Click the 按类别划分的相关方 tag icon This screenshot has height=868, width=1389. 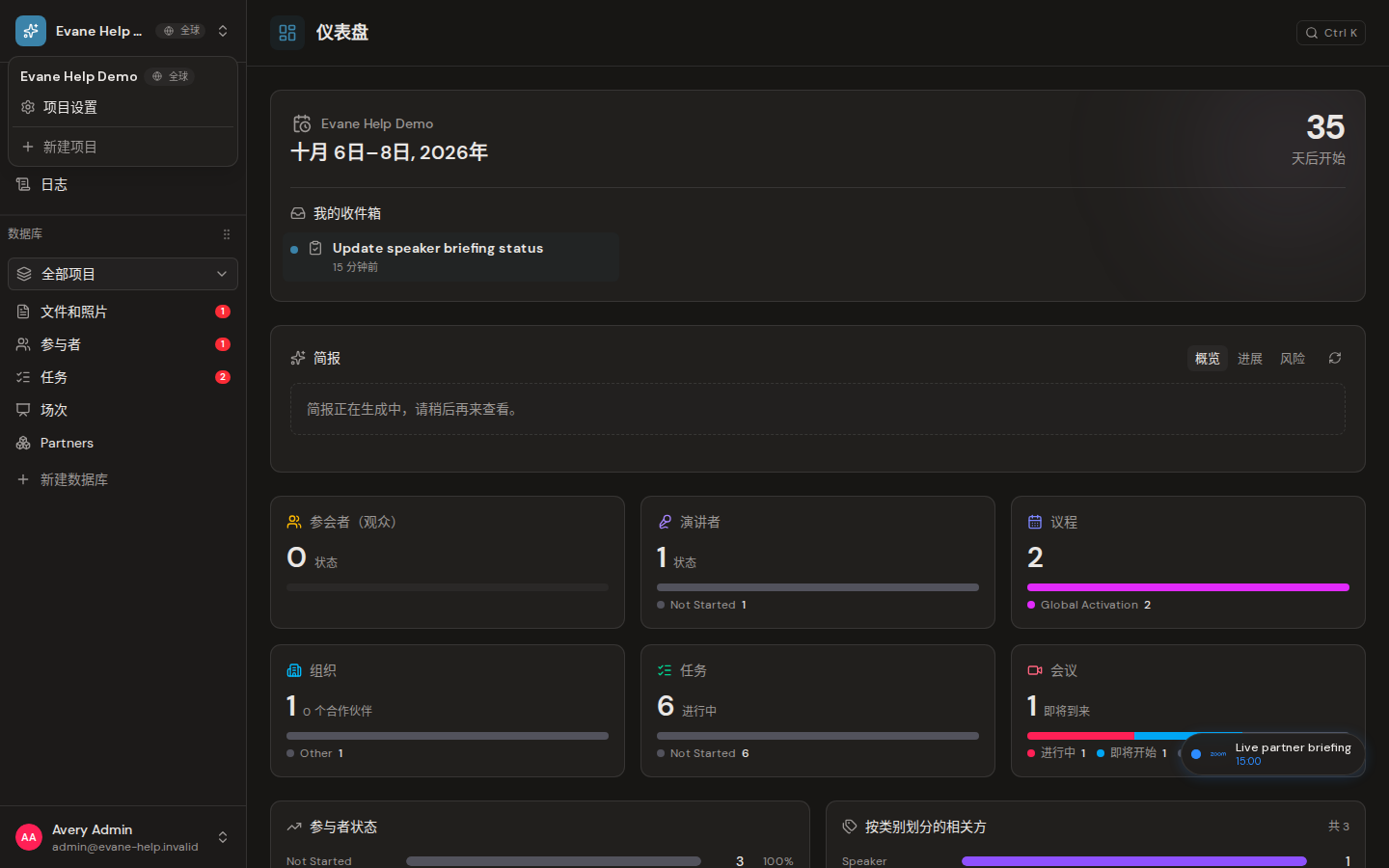coord(850,827)
